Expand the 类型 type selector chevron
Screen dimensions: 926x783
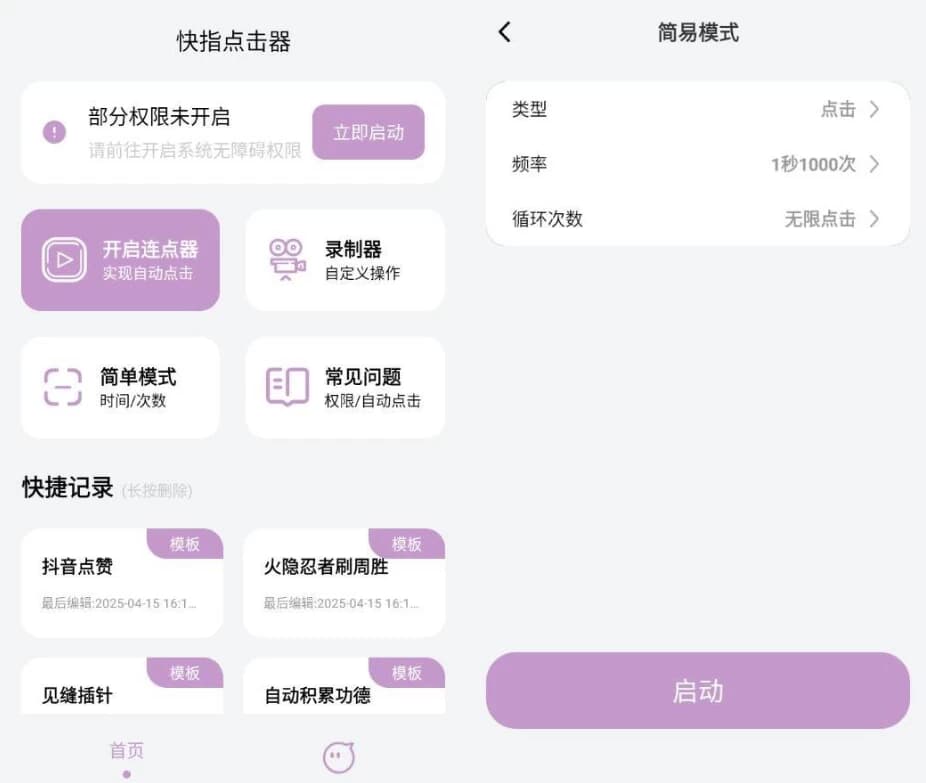point(873,110)
